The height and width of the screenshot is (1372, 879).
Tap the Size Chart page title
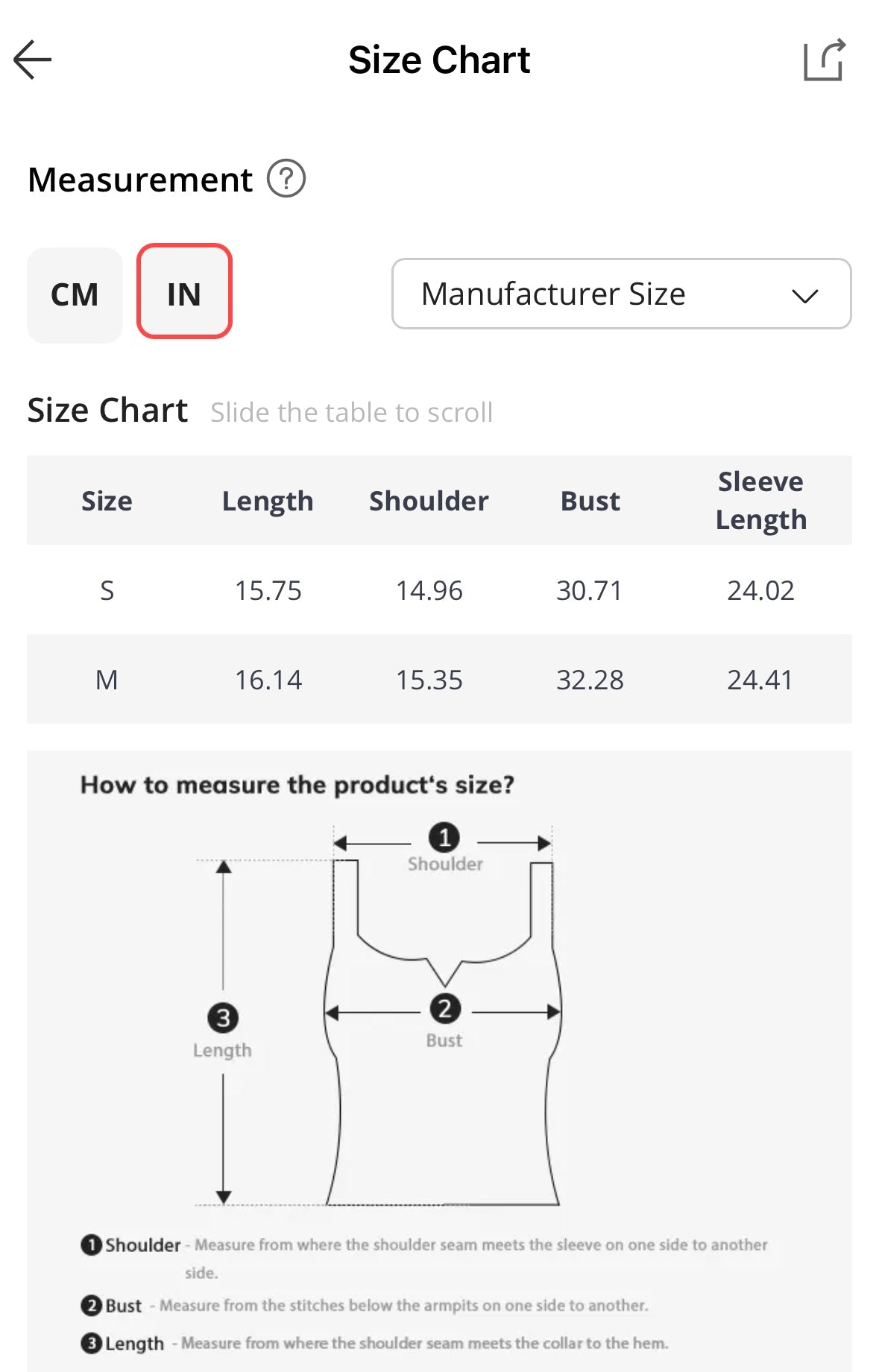(x=439, y=60)
